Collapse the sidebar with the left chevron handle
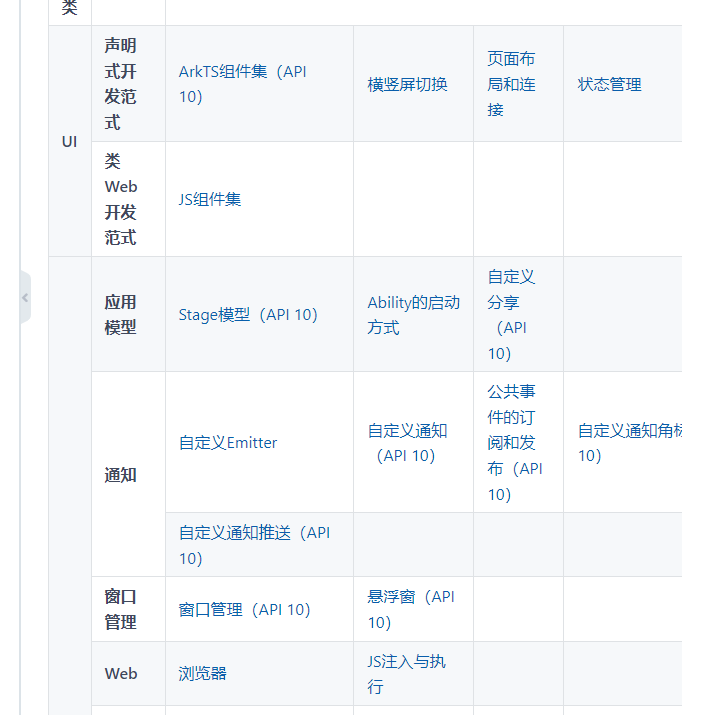710x715 pixels. (x=26, y=298)
